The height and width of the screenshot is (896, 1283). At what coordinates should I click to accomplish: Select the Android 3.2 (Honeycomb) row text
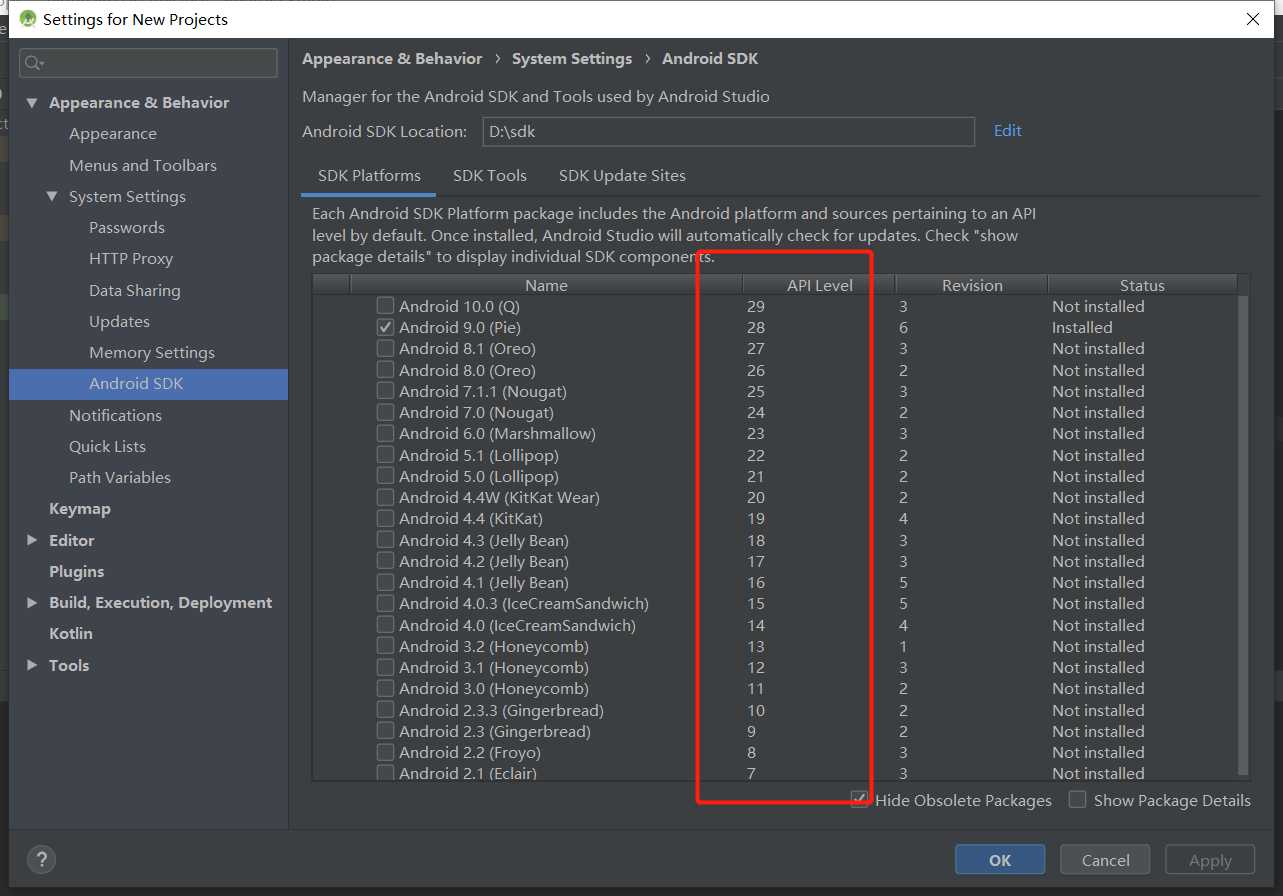[494, 646]
